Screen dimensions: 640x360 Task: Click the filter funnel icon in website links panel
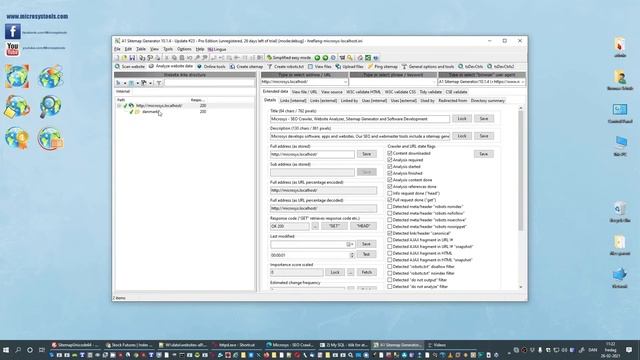[159, 83]
